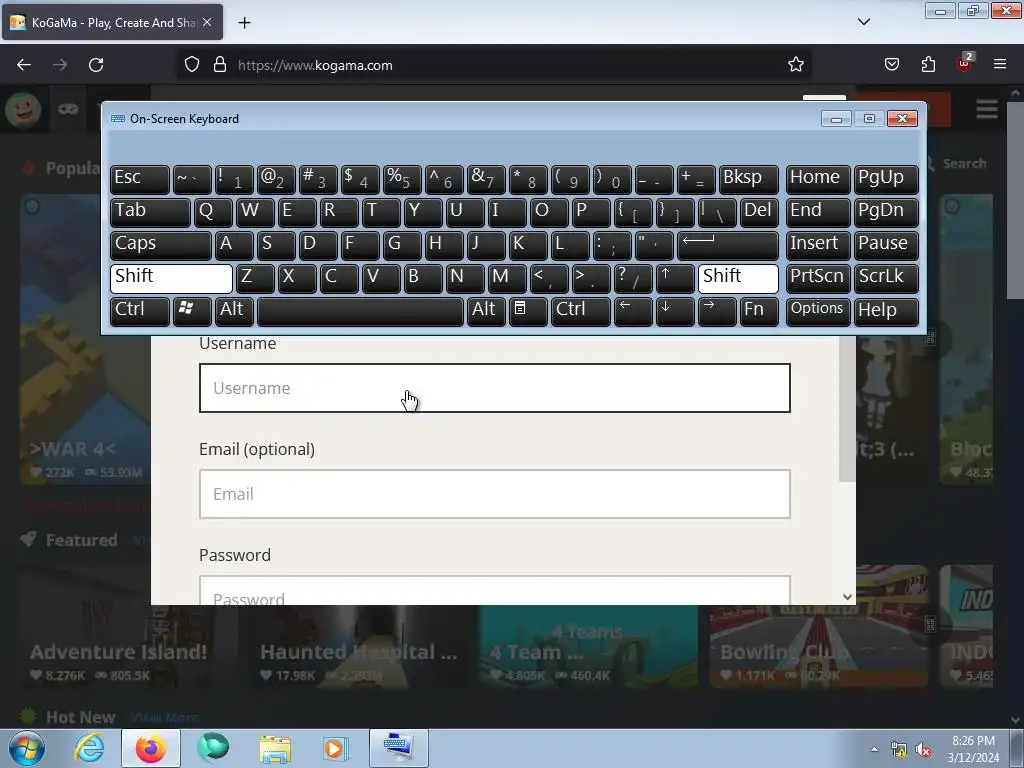Viewport: 1024px width, 768px height.
Task: Launch Internet Explorer from the taskbar
Action: [x=89, y=748]
